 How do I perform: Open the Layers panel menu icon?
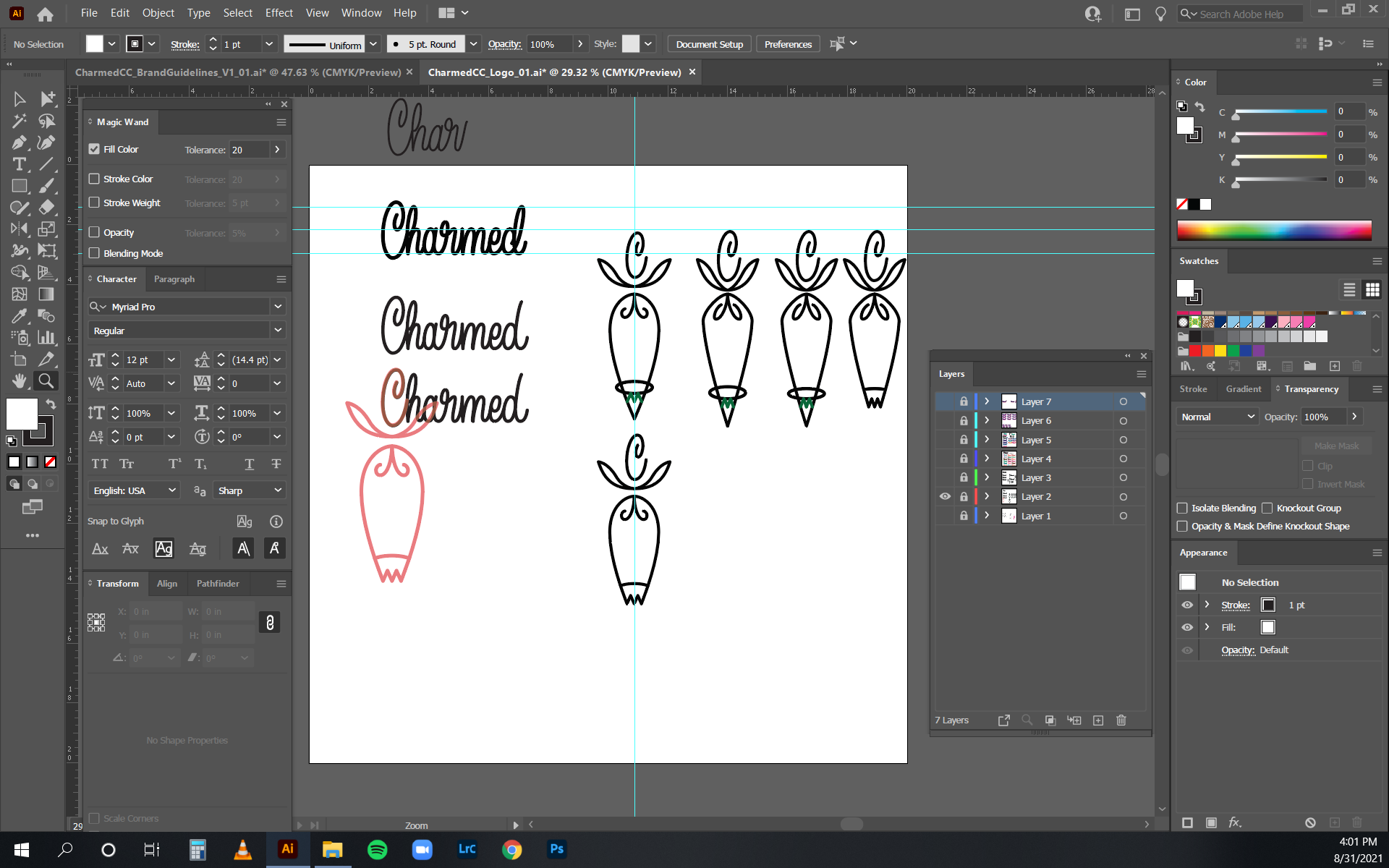click(x=1142, y=374)
